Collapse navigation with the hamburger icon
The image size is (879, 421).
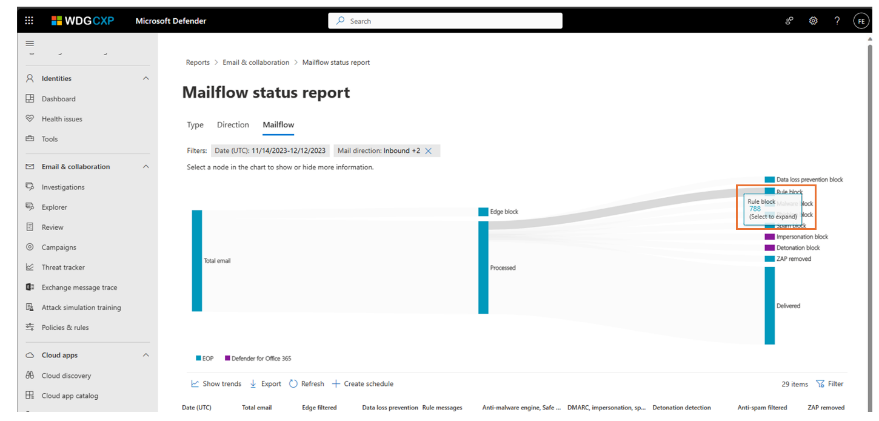(30, 43)
